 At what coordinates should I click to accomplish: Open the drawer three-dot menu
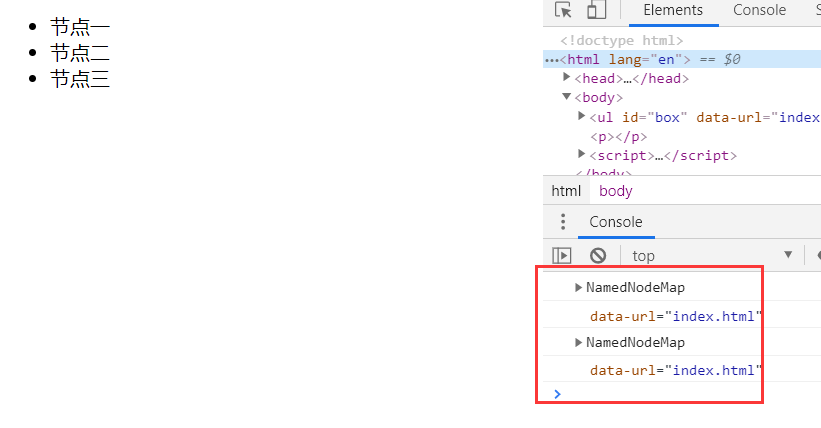tap(563, 222)
